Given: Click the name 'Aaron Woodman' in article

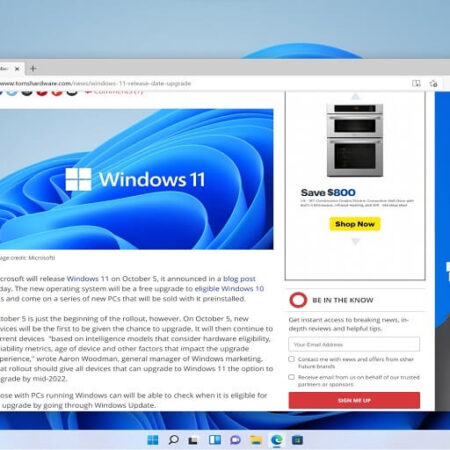Looking at the screenshot, I should (88, 359).
